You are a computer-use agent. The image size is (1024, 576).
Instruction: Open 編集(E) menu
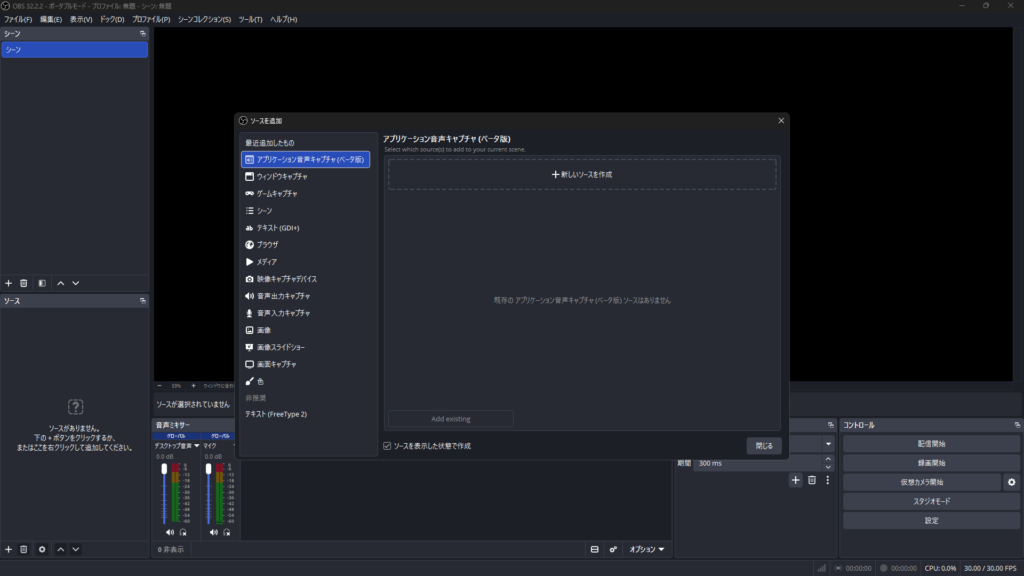[x=51, y=20]
